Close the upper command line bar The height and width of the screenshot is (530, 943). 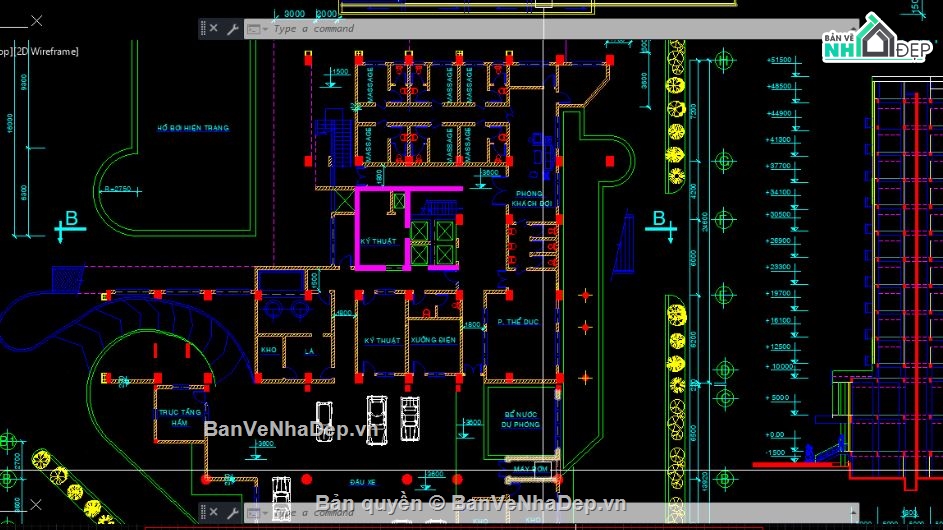point(215,29)
